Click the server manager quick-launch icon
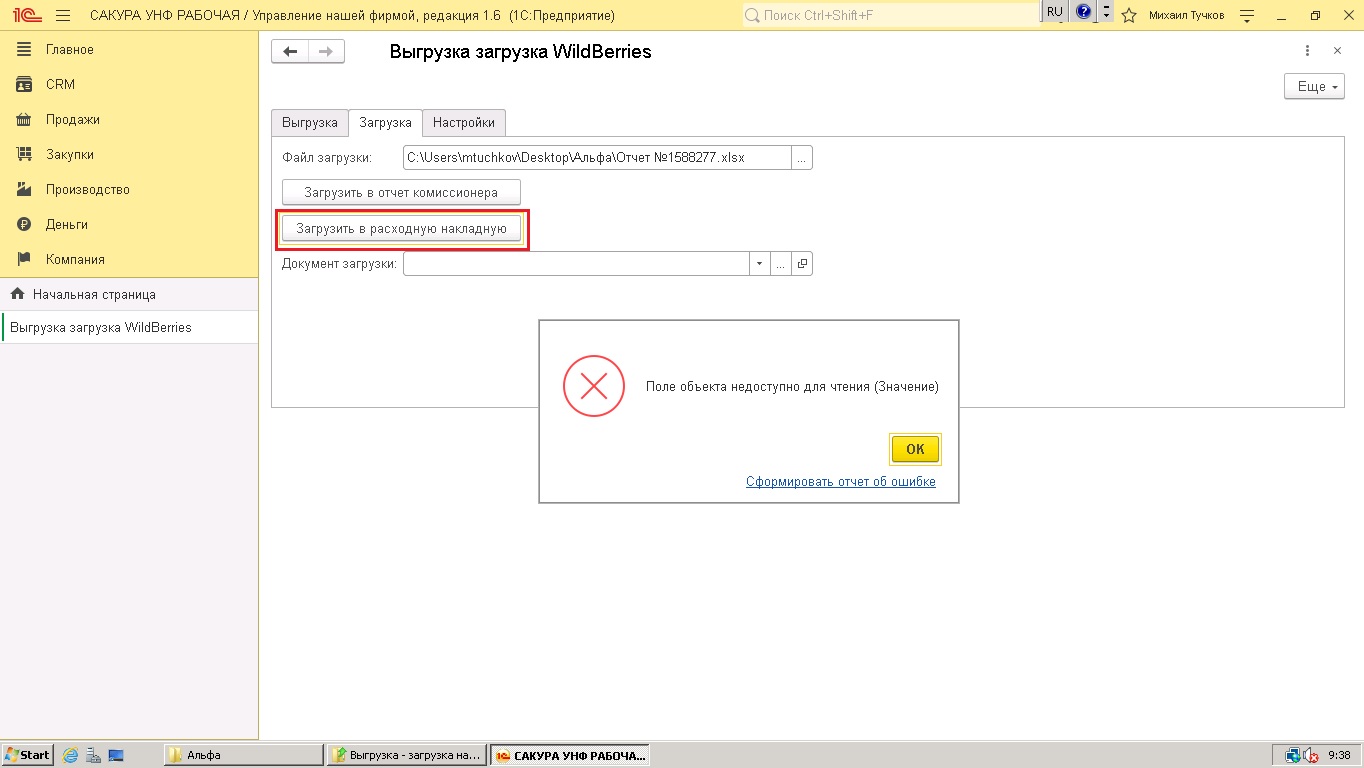The height and width of the screenshot is (768, 1364). pyautogui.click(x=93, y=755)
